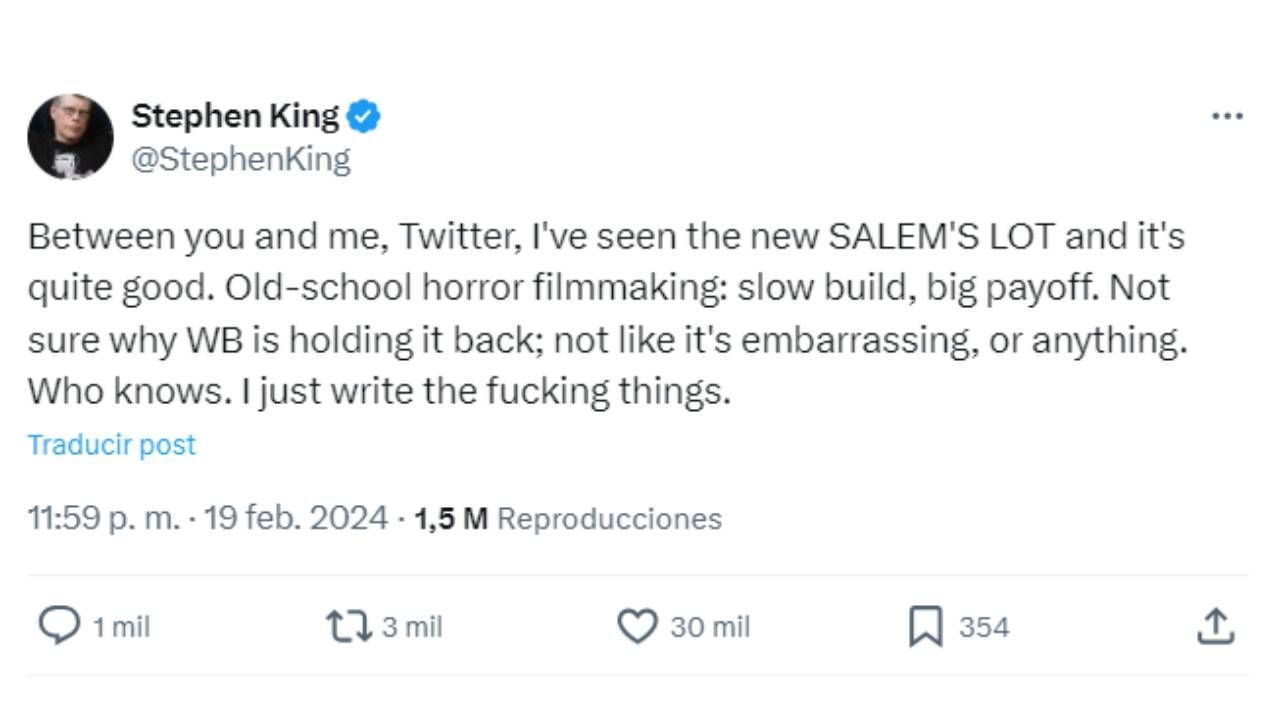Bookmark the post with the bookmark icon
1280x720 pixels.
925,627
